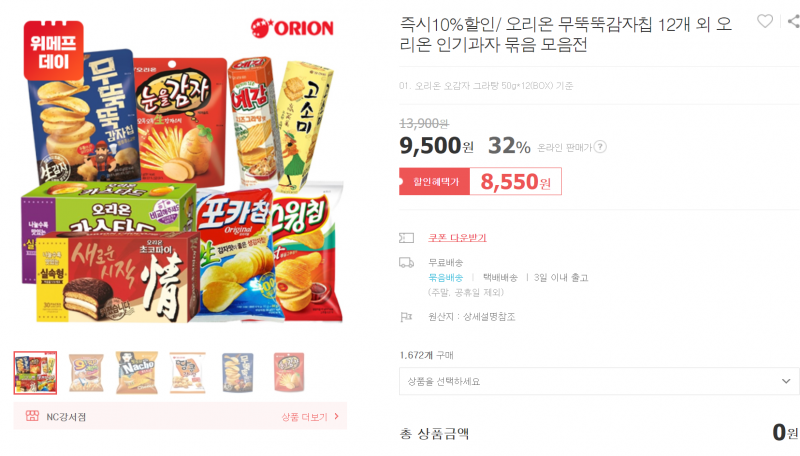Click the origin flag icon
The height and width of the screenshot is (456, 800).
pyautogui.click(x=406, y=317)
